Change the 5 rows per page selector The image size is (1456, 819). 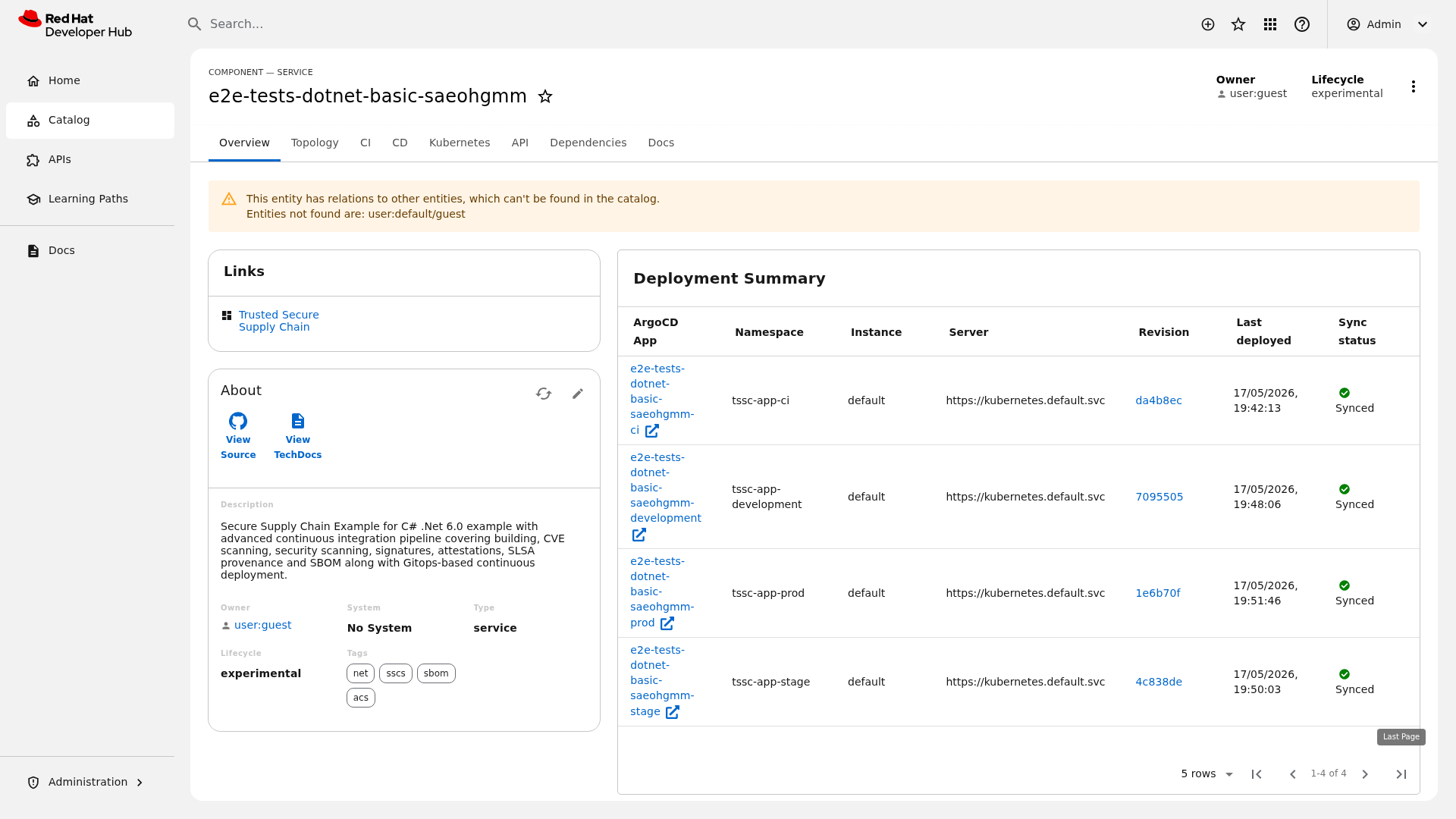click(1207, 774)
